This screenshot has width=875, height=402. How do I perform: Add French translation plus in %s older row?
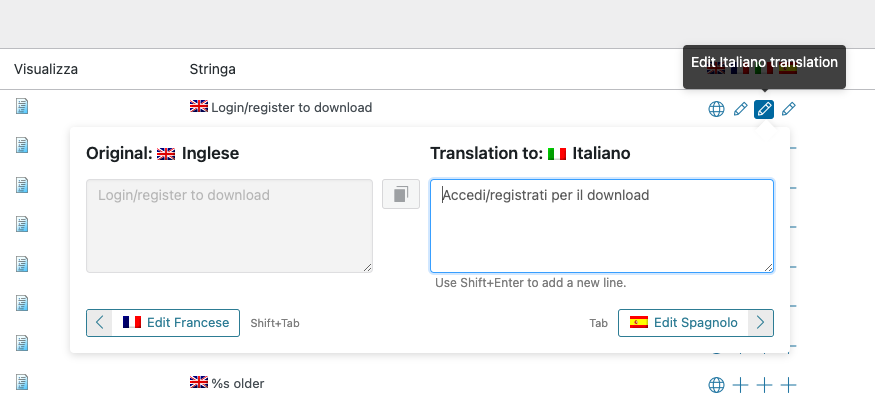tap(740, 385)
